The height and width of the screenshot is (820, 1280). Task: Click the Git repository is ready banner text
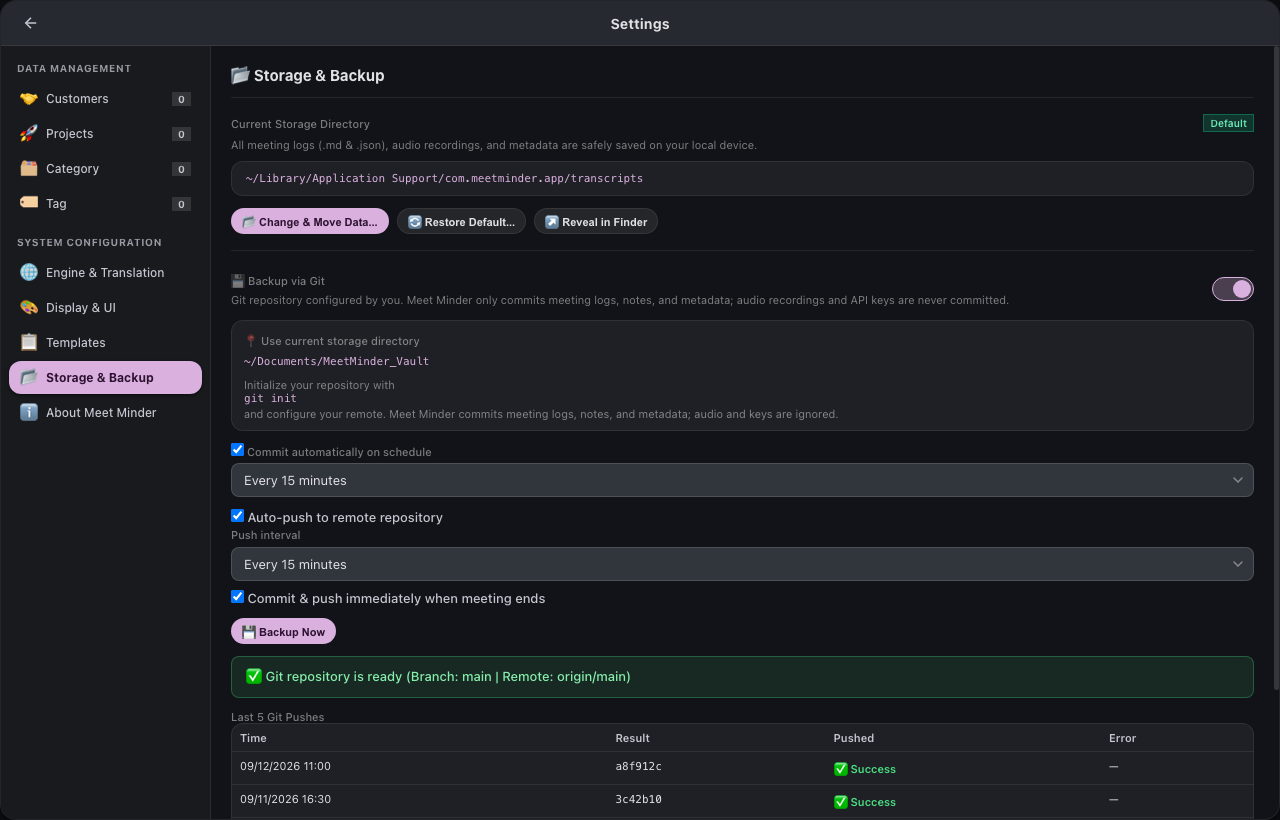coord(448,677)
